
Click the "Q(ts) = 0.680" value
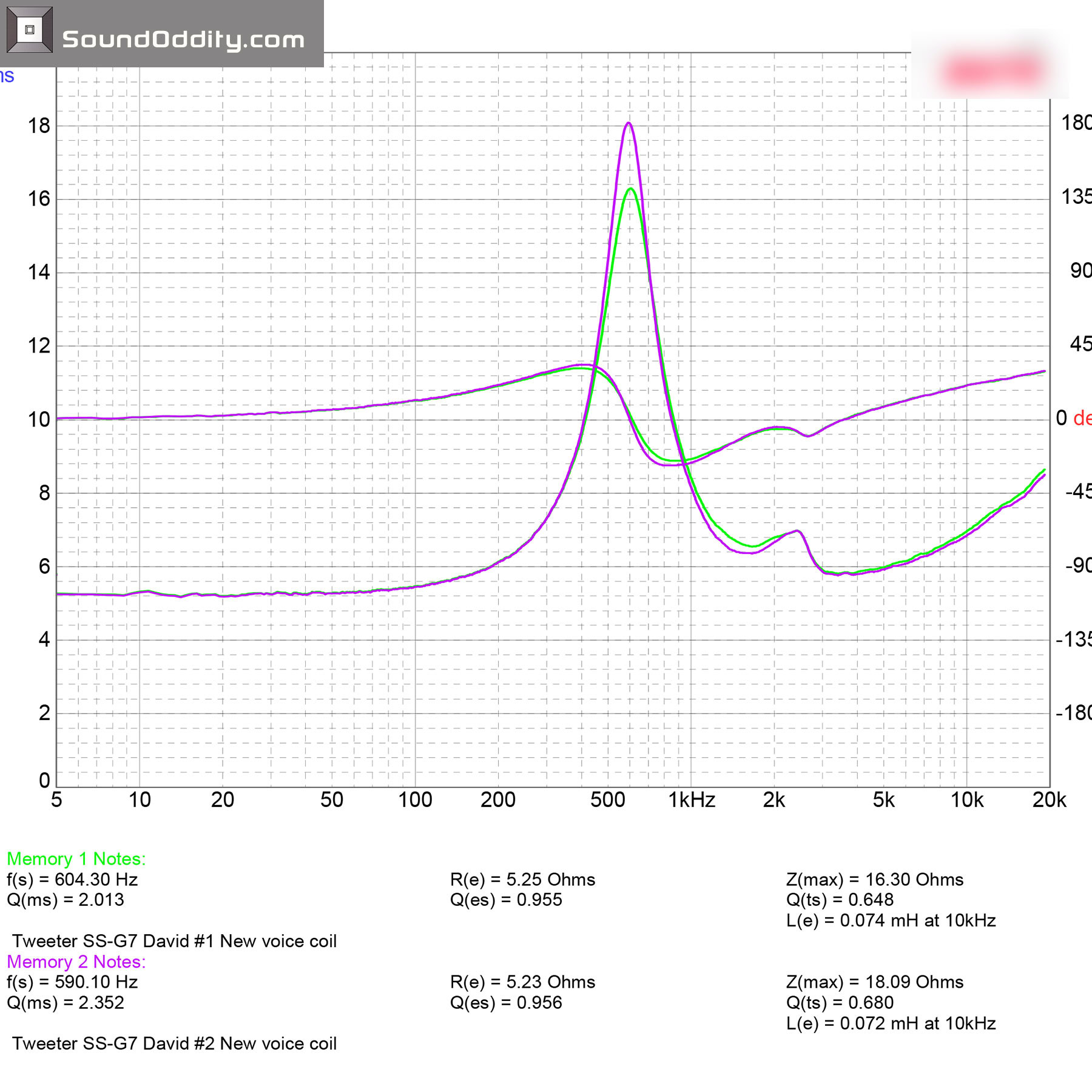coord(840,1003)
